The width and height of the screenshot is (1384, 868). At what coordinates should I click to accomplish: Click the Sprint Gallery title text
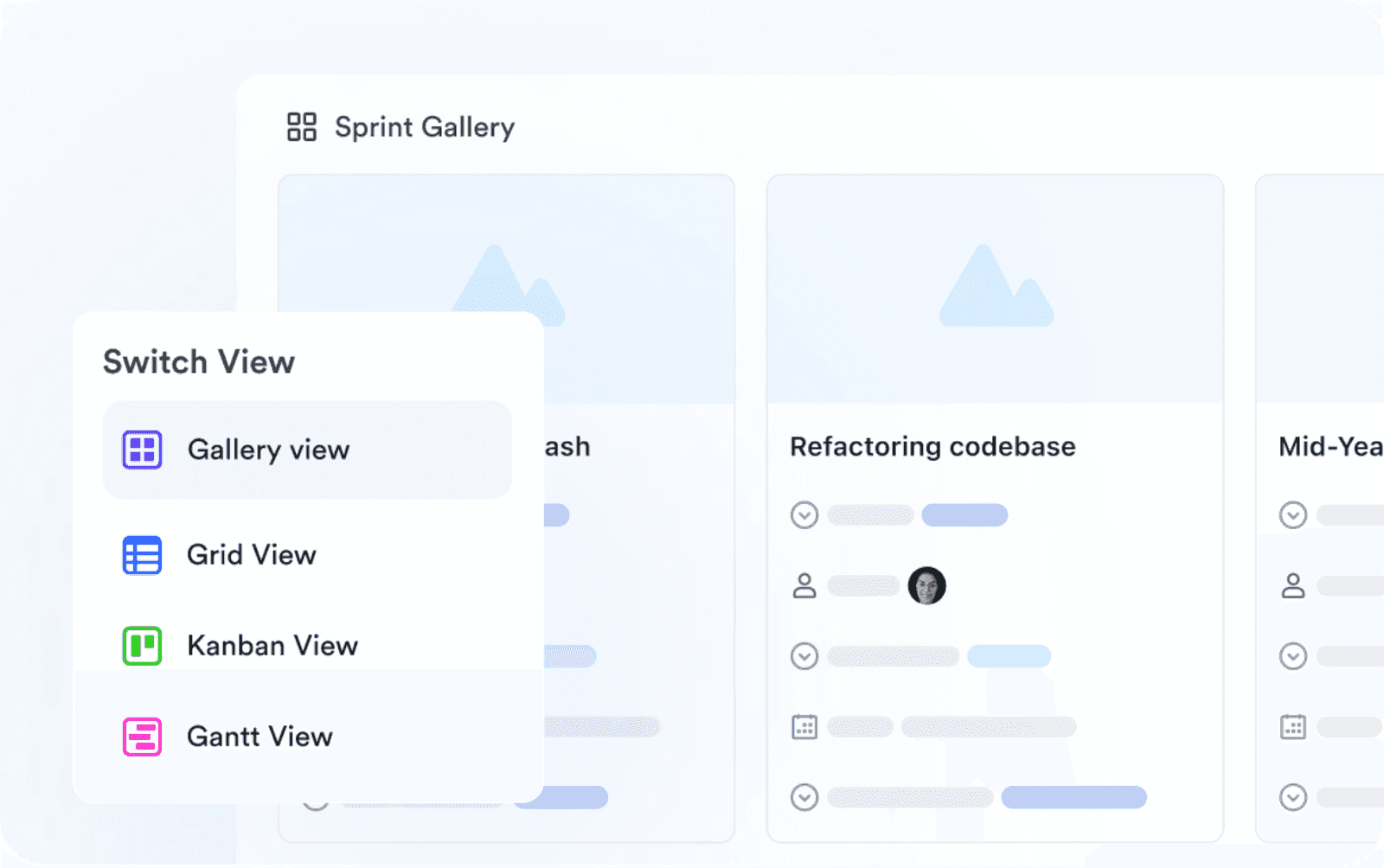point(425,128)
